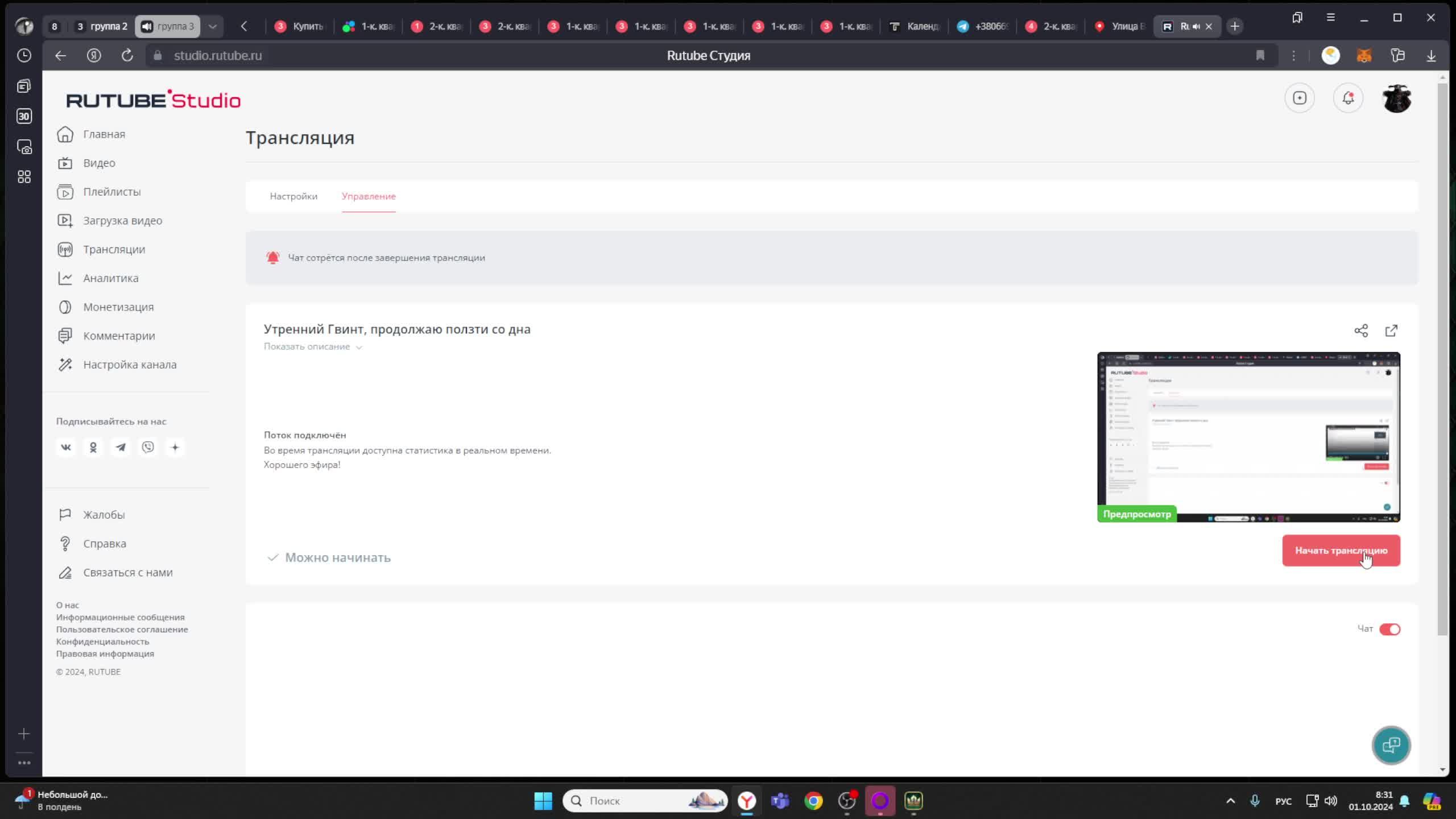Open Справка help page
1456x819 pixels.
(x=92, y=544)
